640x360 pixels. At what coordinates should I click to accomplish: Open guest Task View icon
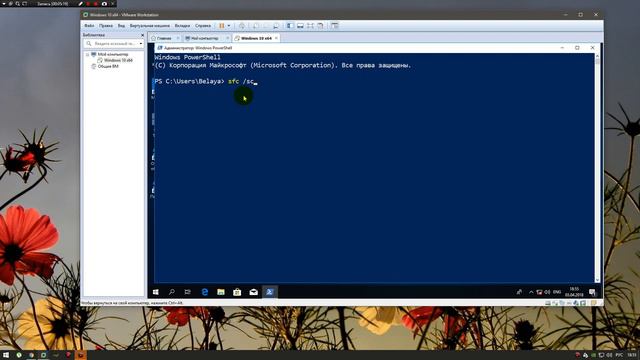[188, 292]
